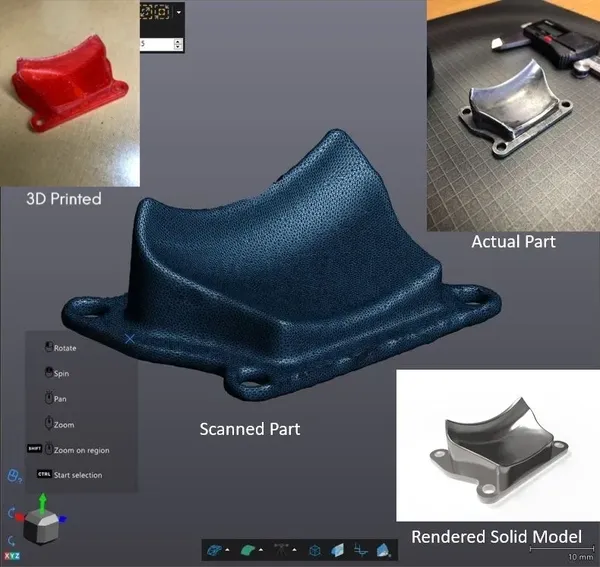Click the shaded cube icon at toolbar end
This screenshot has width=600, height=567.
(383, 550)
